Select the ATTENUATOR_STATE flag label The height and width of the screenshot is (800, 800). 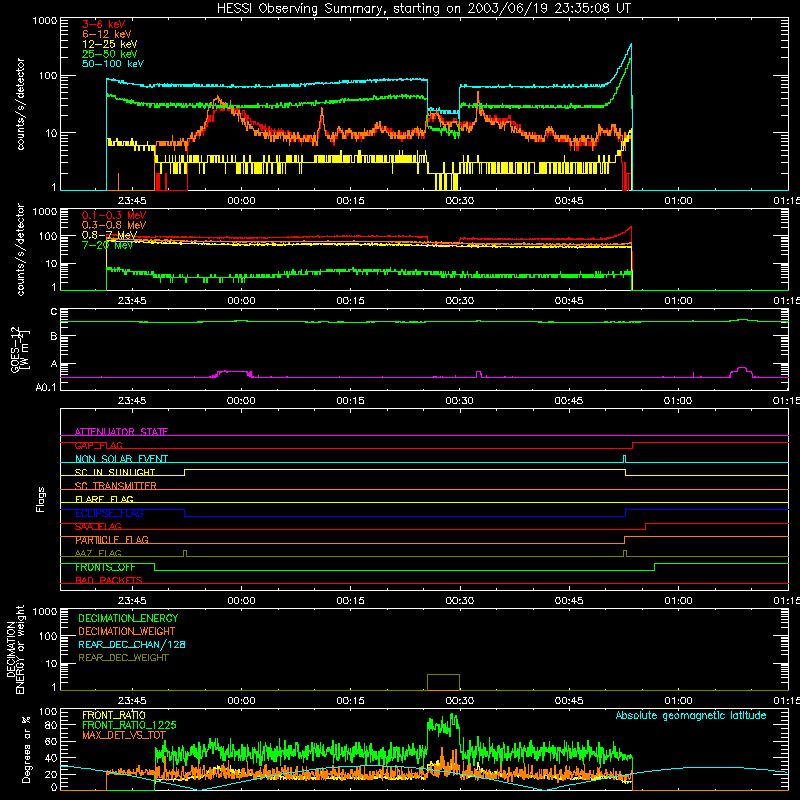121,432
